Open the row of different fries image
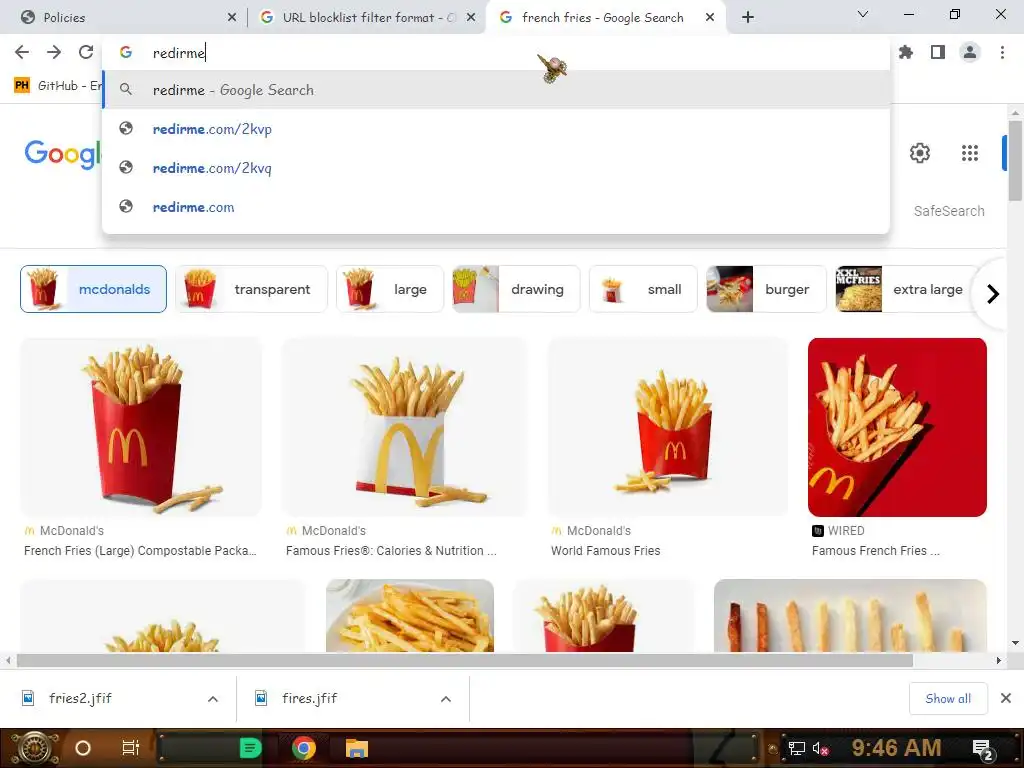This screenshot has height=768, width=1024. coord(850,615)
